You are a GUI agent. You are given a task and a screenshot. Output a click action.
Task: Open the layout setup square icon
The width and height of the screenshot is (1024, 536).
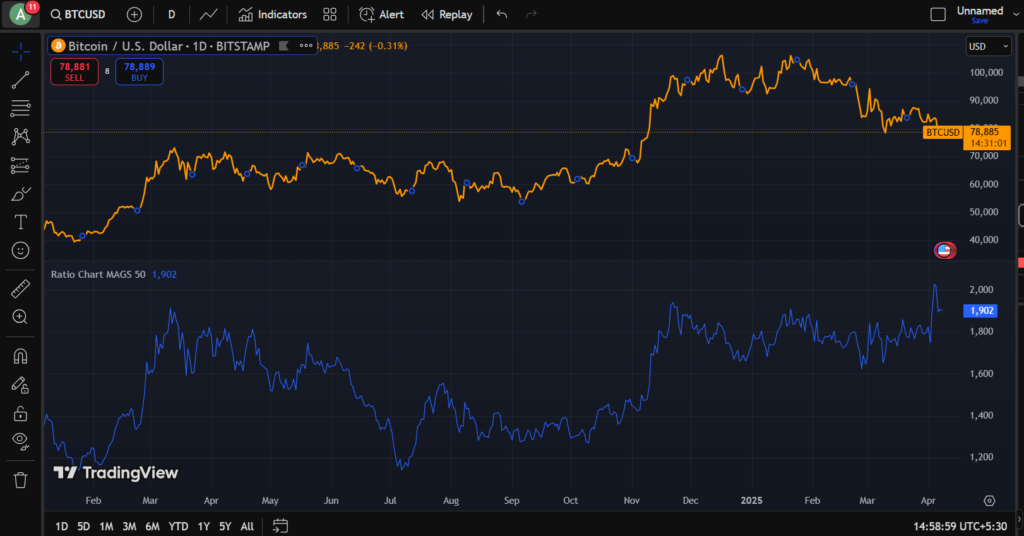[x=938, y=14]
